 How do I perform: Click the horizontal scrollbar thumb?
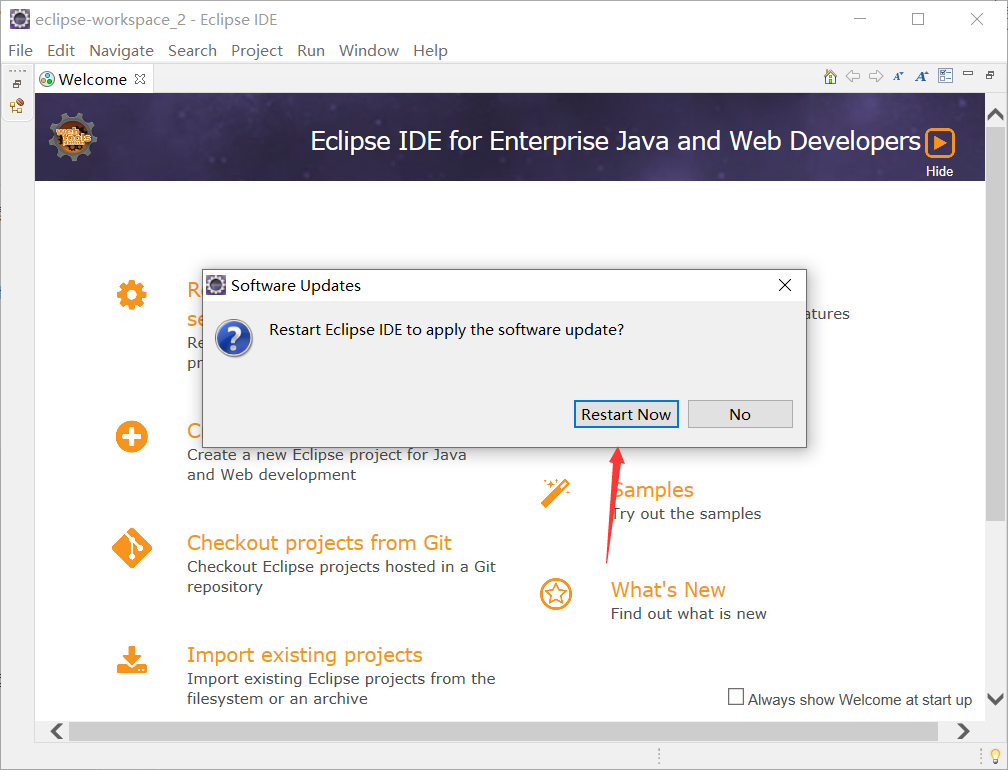click(x=503, y=731)
